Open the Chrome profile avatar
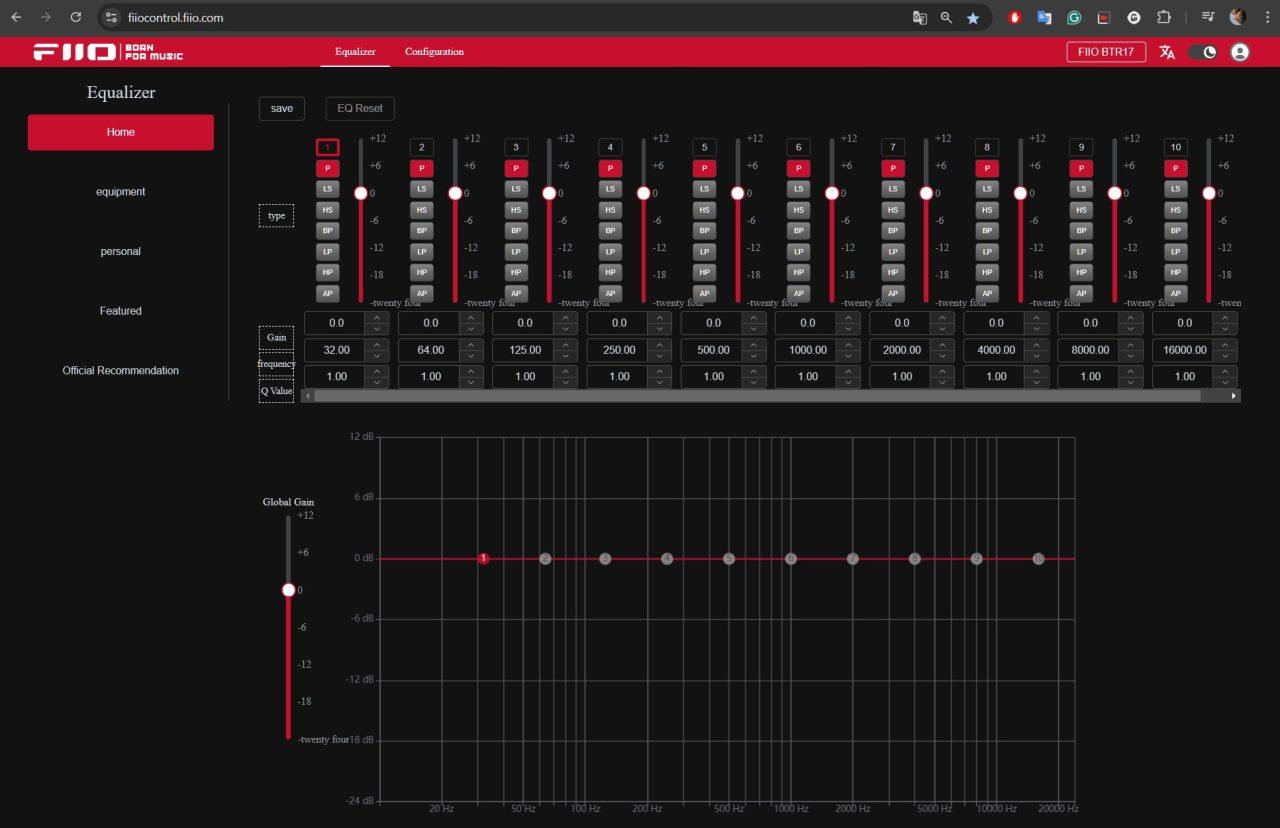 pyautogui.click(x=1237, y=17)
